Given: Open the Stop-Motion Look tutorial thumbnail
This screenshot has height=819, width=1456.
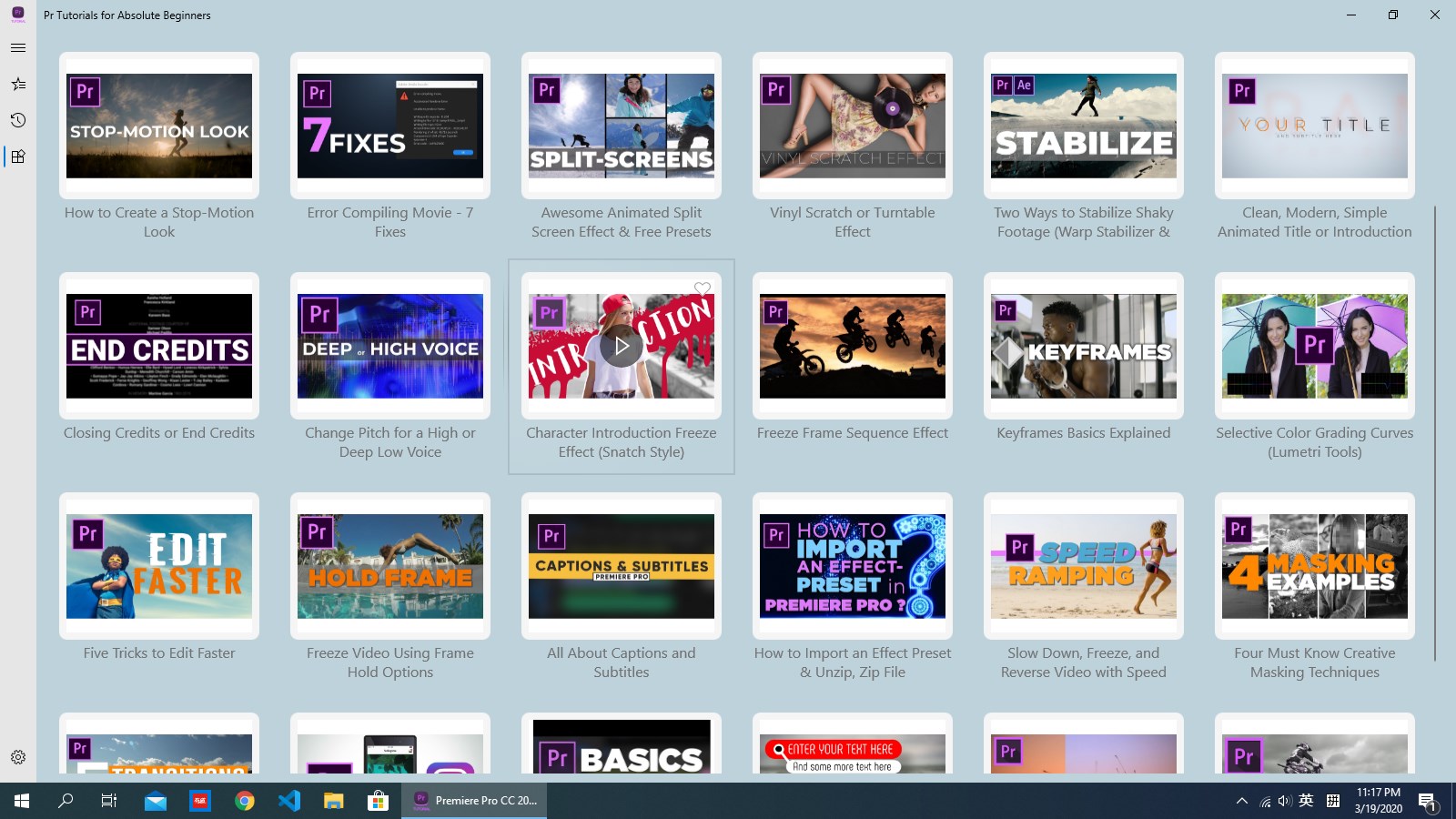Looking at the screenshot, I should click(159, 126).
